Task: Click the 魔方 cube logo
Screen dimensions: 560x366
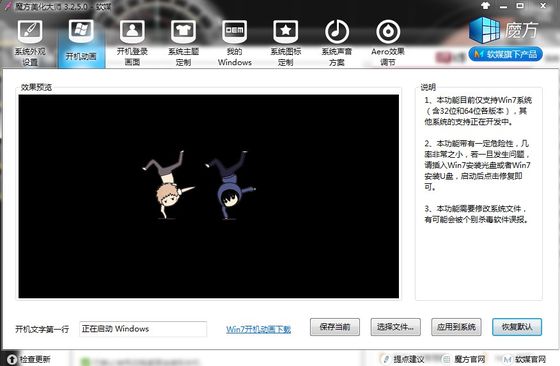Action: pos(484,30)
